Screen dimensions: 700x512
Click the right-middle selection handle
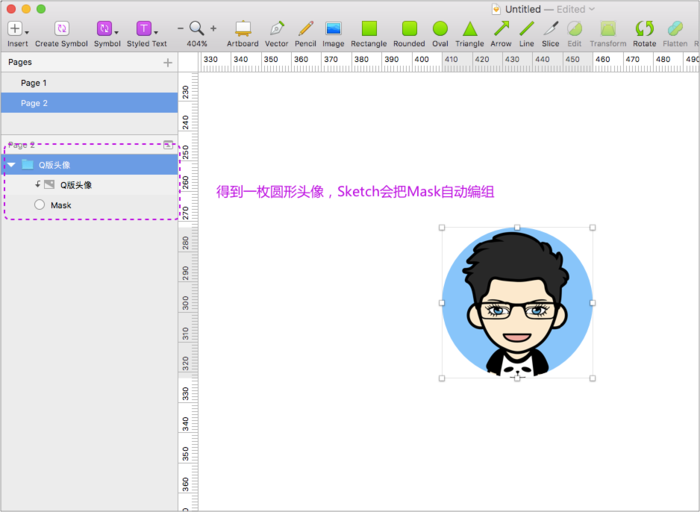pos(592,303)
